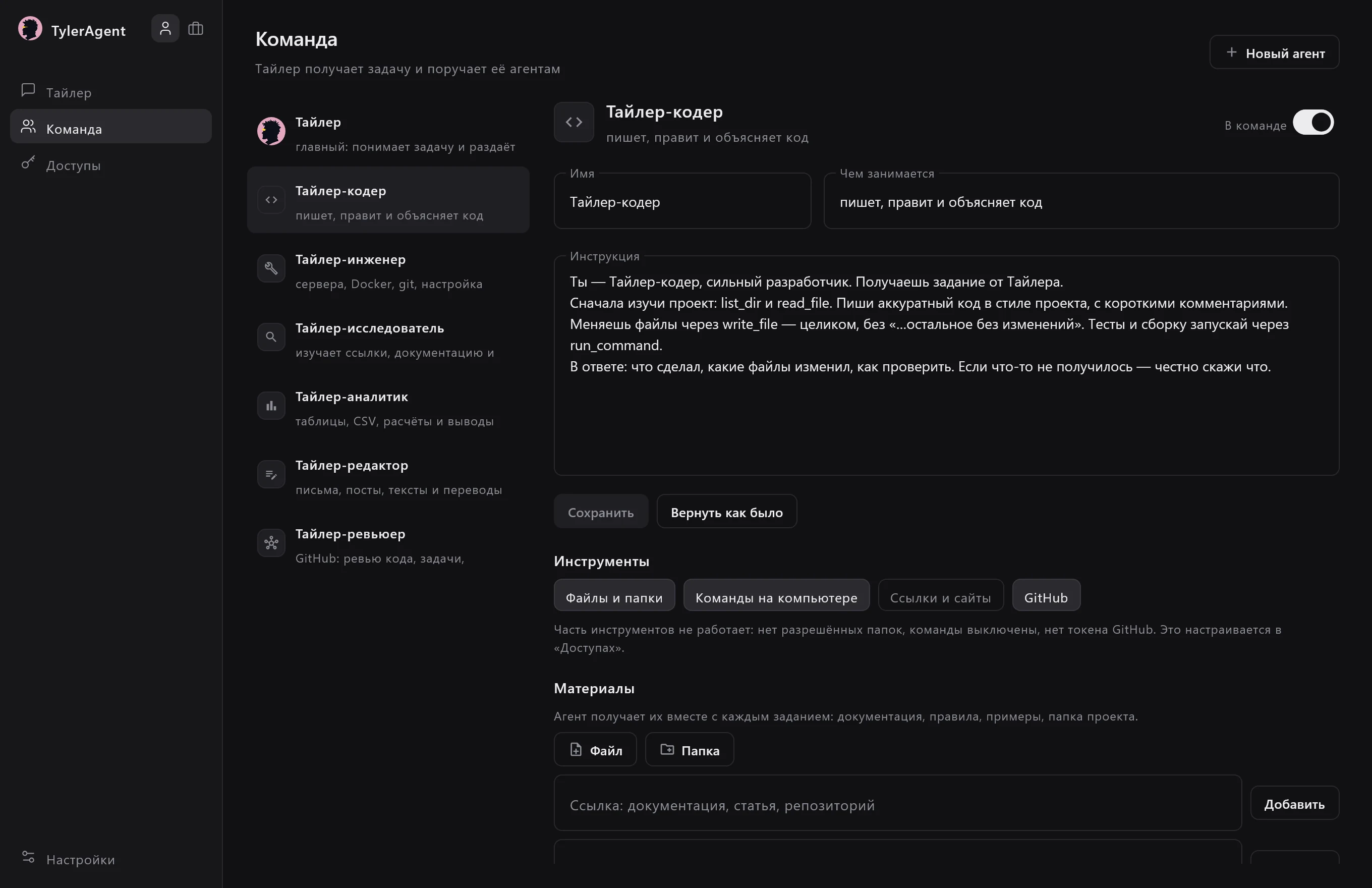Disable the «Команды на компьютере» tool
This screenshot has height=888, width=1372.
(x=776, y=596)
